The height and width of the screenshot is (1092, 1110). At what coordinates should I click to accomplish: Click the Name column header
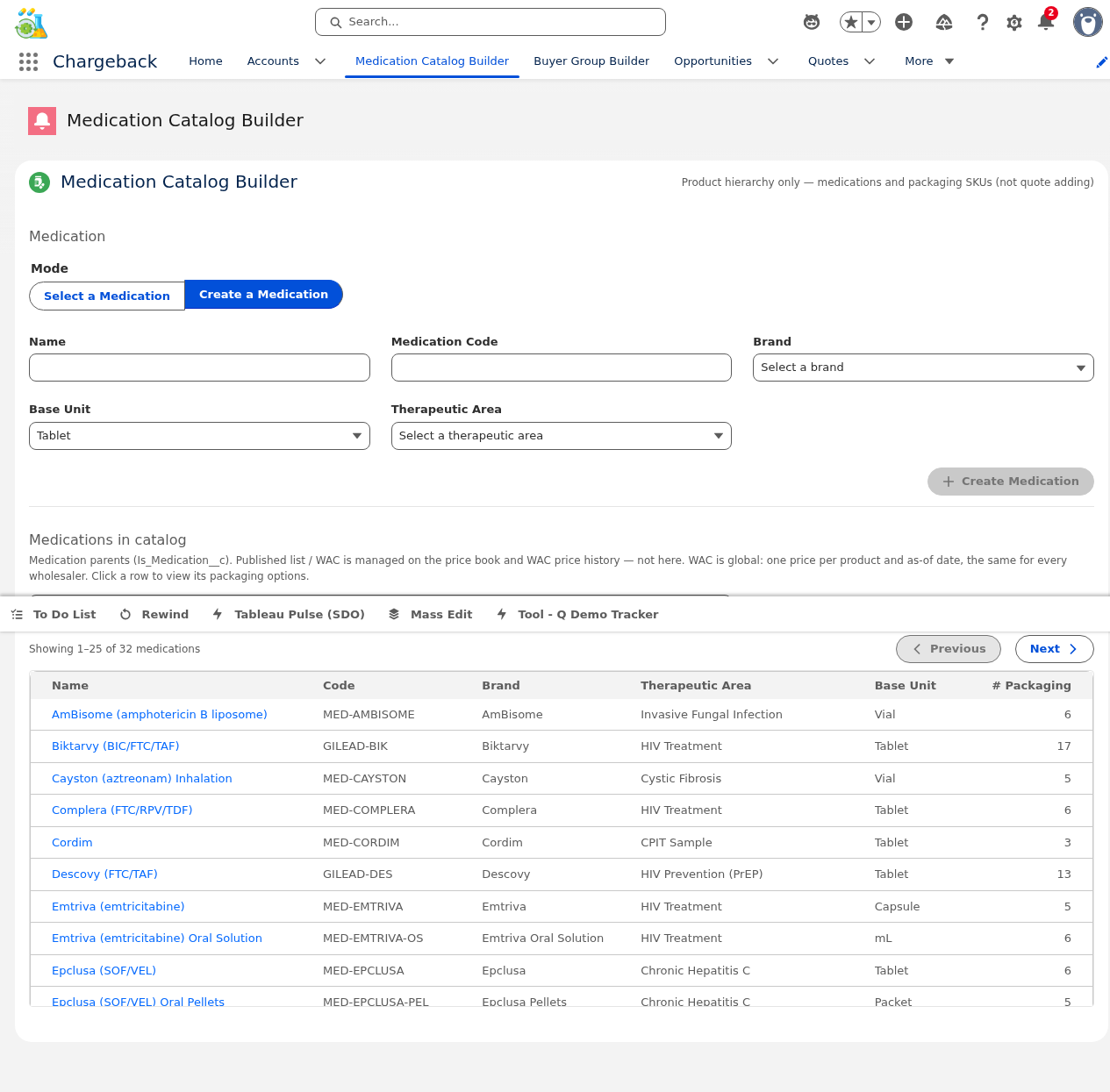[70, 686]
